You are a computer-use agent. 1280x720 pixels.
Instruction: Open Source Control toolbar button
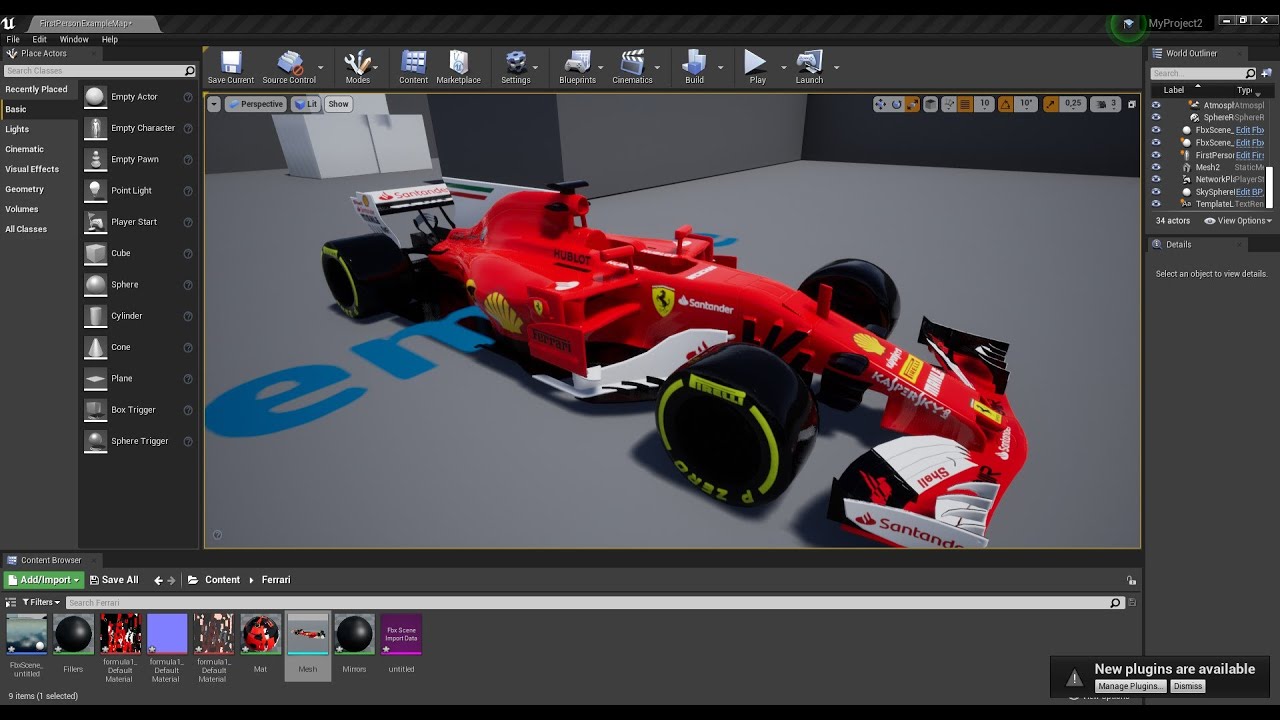[289, 68]
